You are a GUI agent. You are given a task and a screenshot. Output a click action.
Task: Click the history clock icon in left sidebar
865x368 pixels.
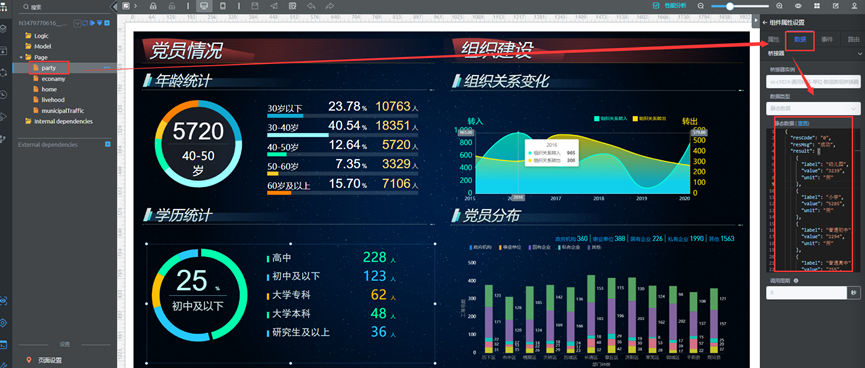4,94
